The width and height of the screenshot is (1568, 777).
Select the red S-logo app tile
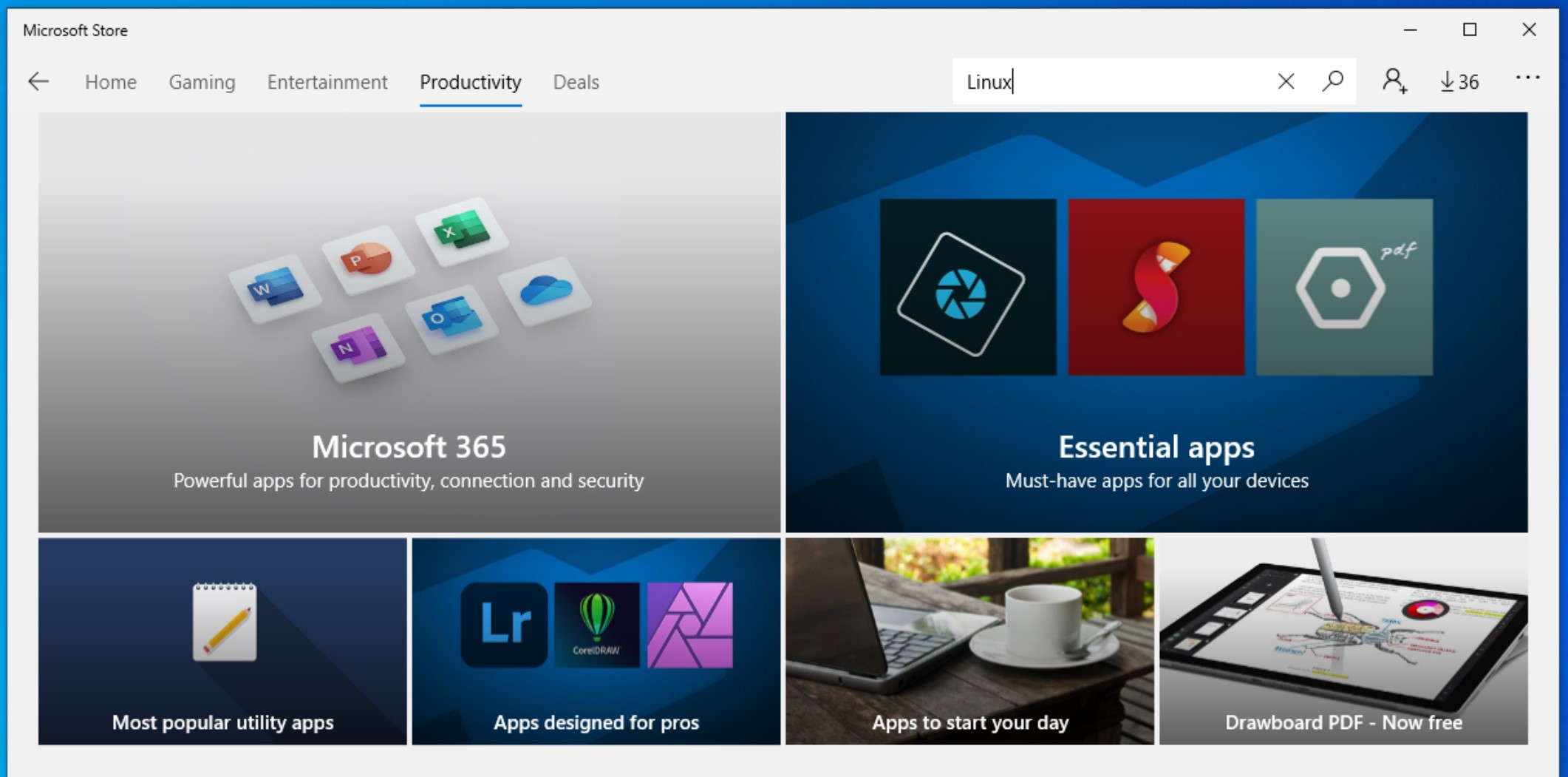tap(1156, 287)
